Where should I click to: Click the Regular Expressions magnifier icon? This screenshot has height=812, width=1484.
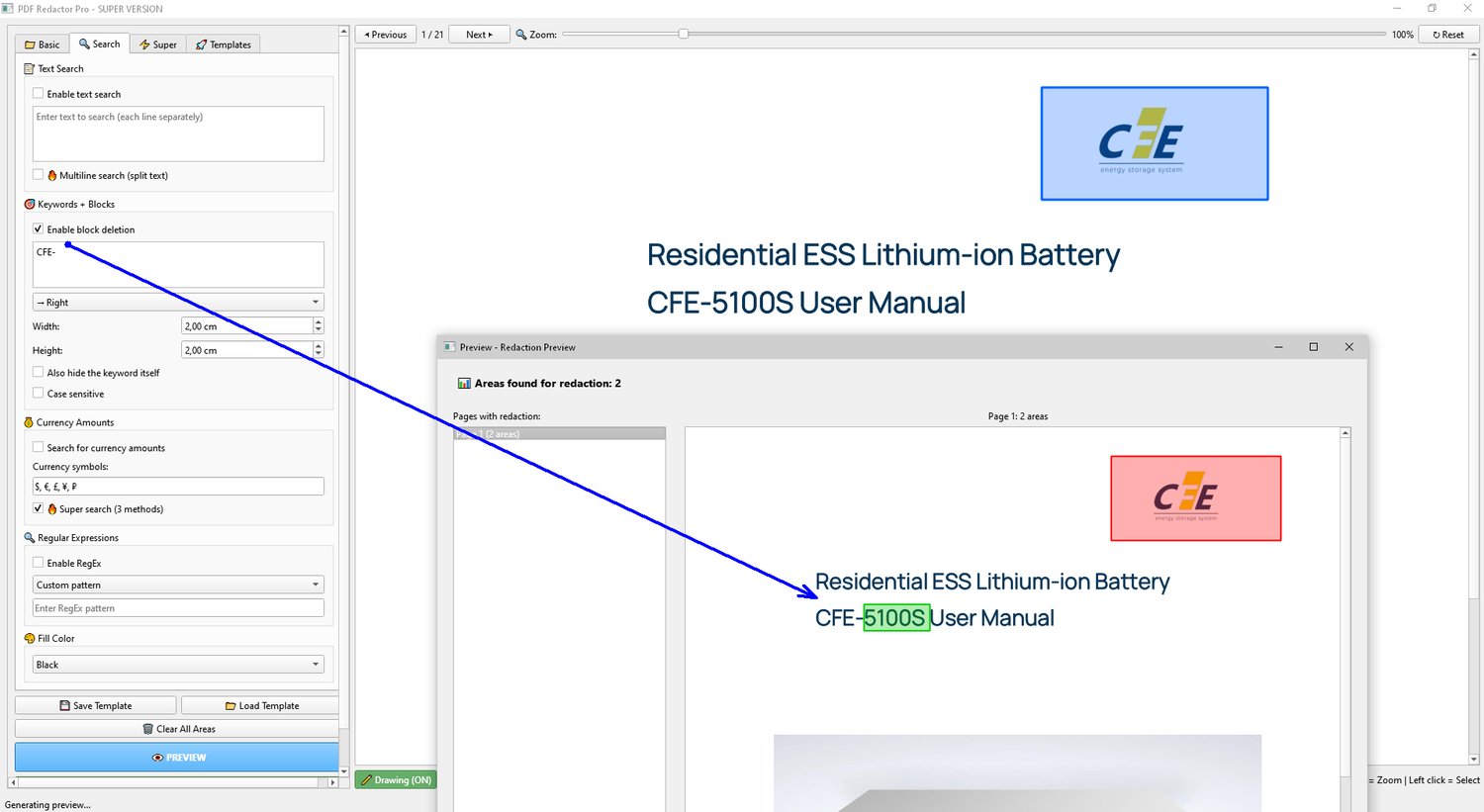(x=29, y=538)
